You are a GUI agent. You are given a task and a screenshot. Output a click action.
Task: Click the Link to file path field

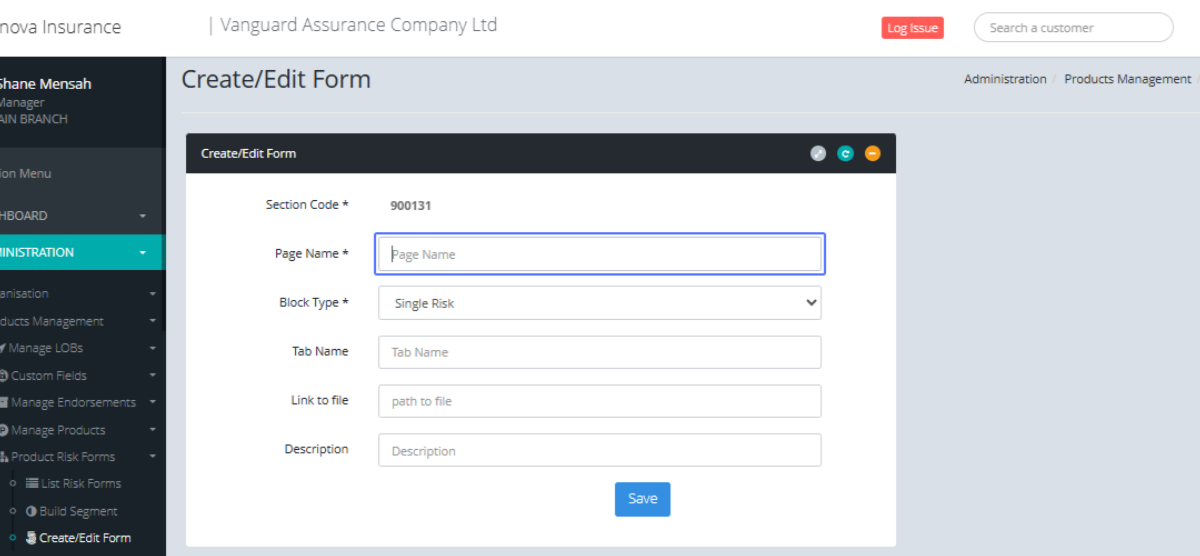coord(599,401)
